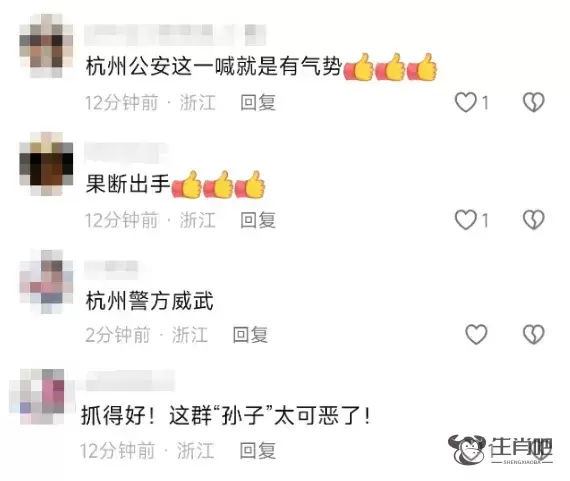
Task: Click the 生肖吧 watermark logo
Action: 501,450
